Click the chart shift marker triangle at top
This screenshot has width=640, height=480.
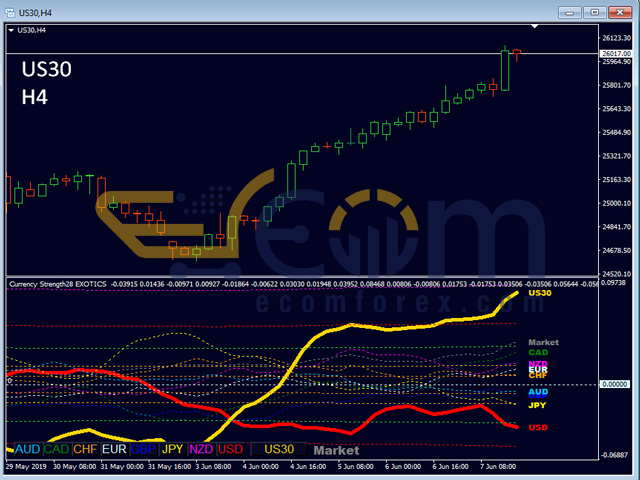pyautogui.click(x=534, y=27)
